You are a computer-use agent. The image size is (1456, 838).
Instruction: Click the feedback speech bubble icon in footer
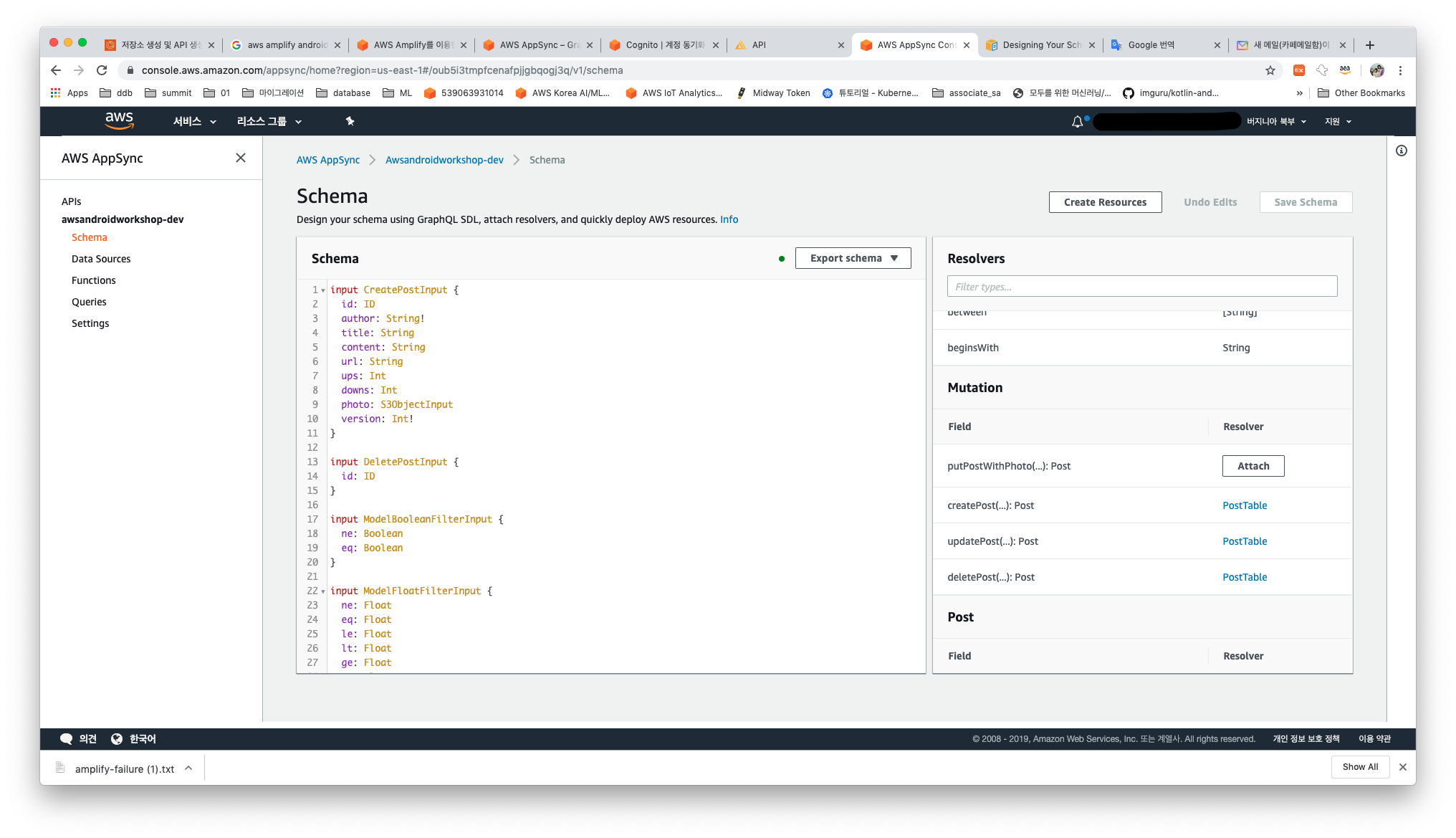point(67,739)
